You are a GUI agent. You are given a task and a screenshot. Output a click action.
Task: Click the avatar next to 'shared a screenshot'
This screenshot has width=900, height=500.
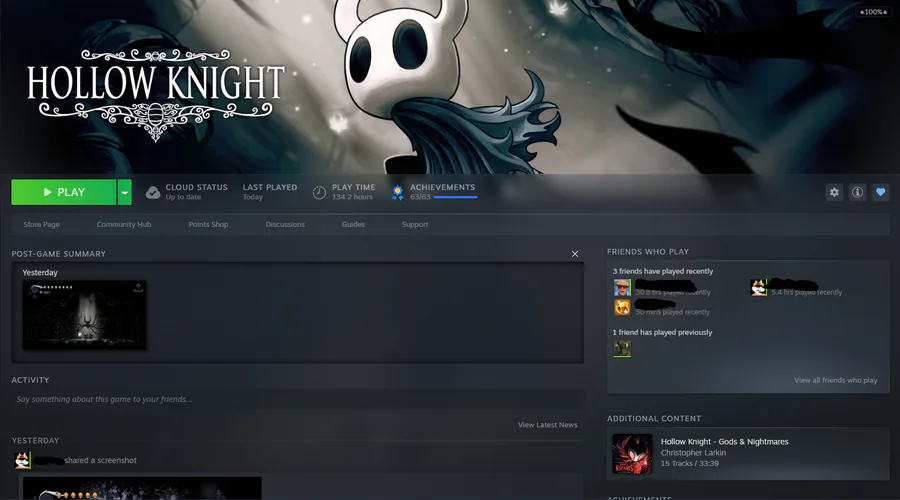pos(22,460)
